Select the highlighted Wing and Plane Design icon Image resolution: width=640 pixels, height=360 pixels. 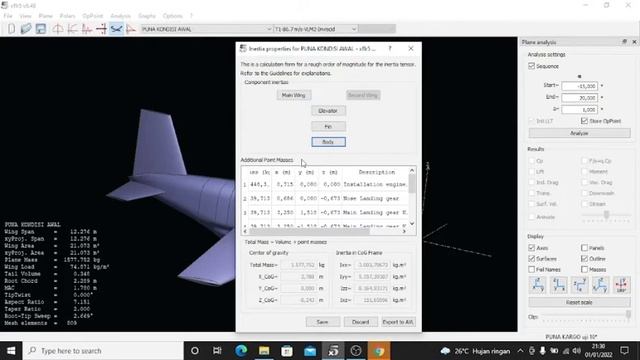[116, 29]
